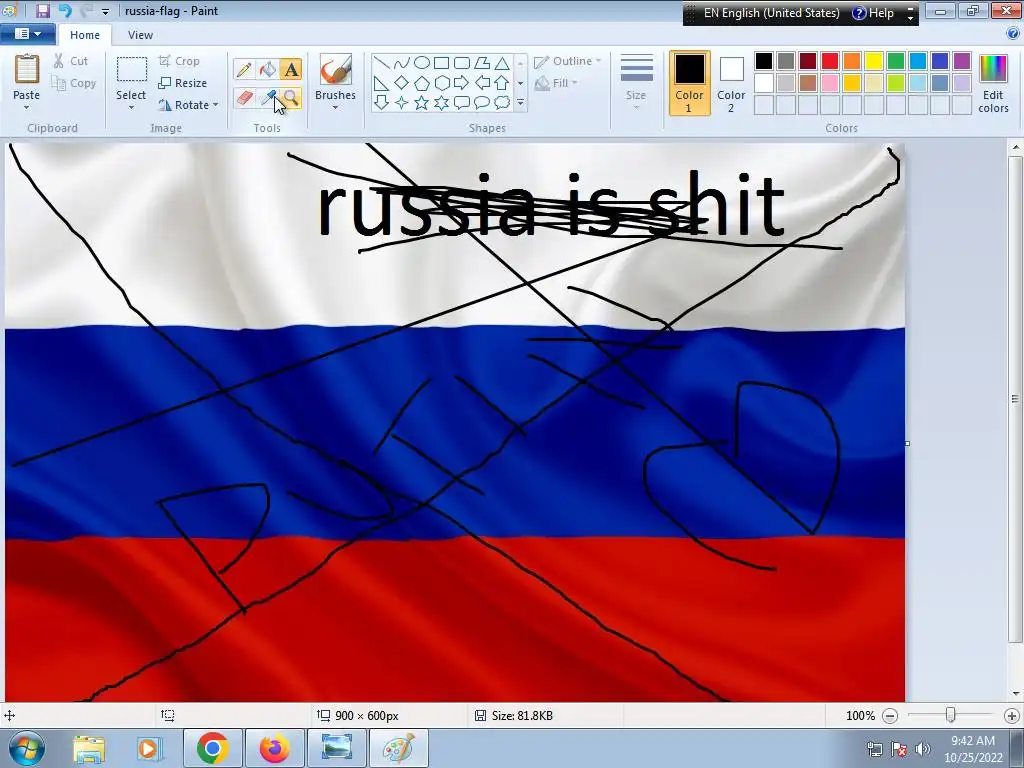Choose the Rounded rectangle shape

point(462,63)
